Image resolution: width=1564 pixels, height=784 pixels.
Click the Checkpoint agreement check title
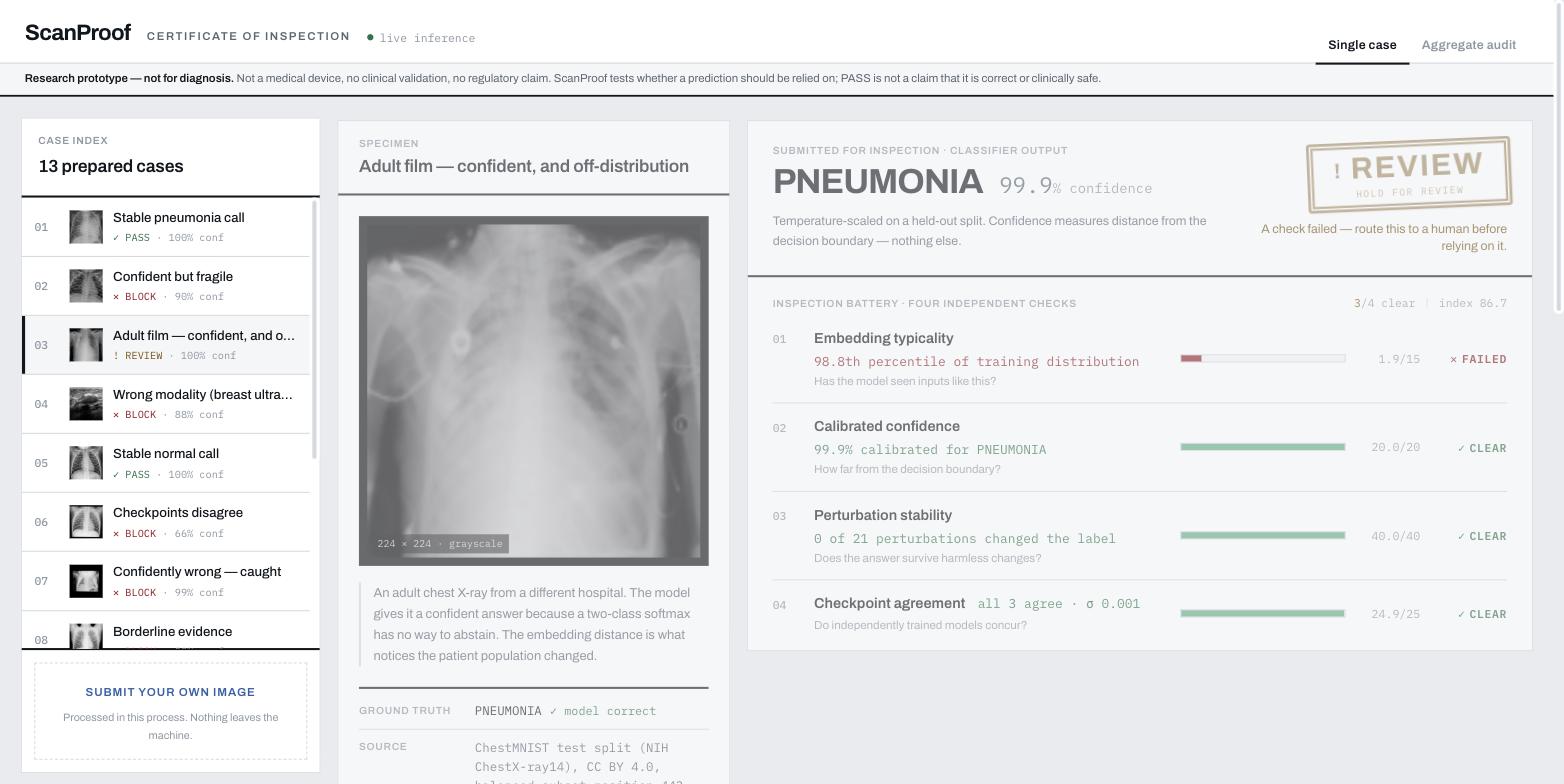coord(890,603)
